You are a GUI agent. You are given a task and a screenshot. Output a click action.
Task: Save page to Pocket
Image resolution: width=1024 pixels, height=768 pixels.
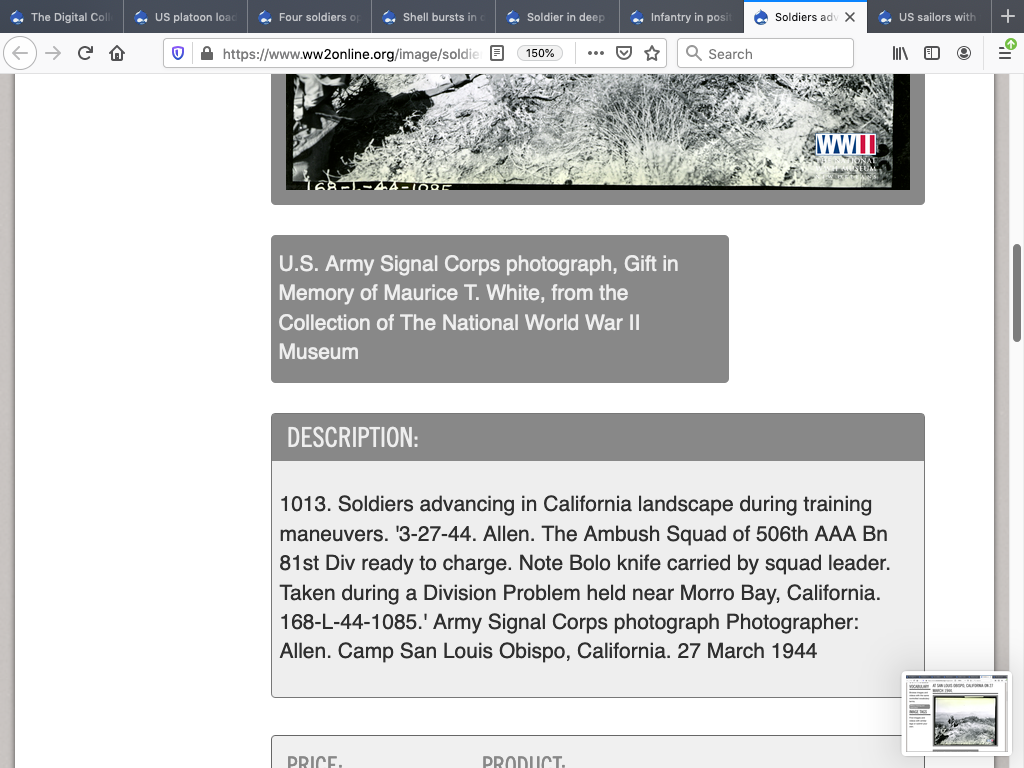coord(624,54)
